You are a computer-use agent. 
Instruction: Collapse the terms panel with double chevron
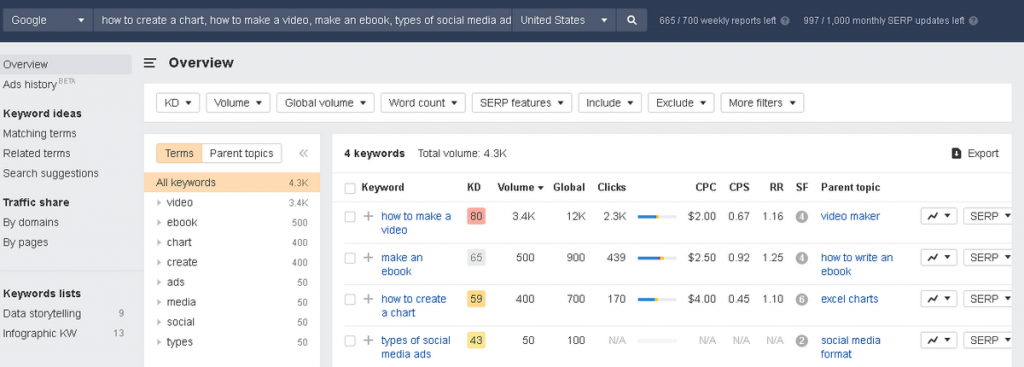(x=303, y=153)
